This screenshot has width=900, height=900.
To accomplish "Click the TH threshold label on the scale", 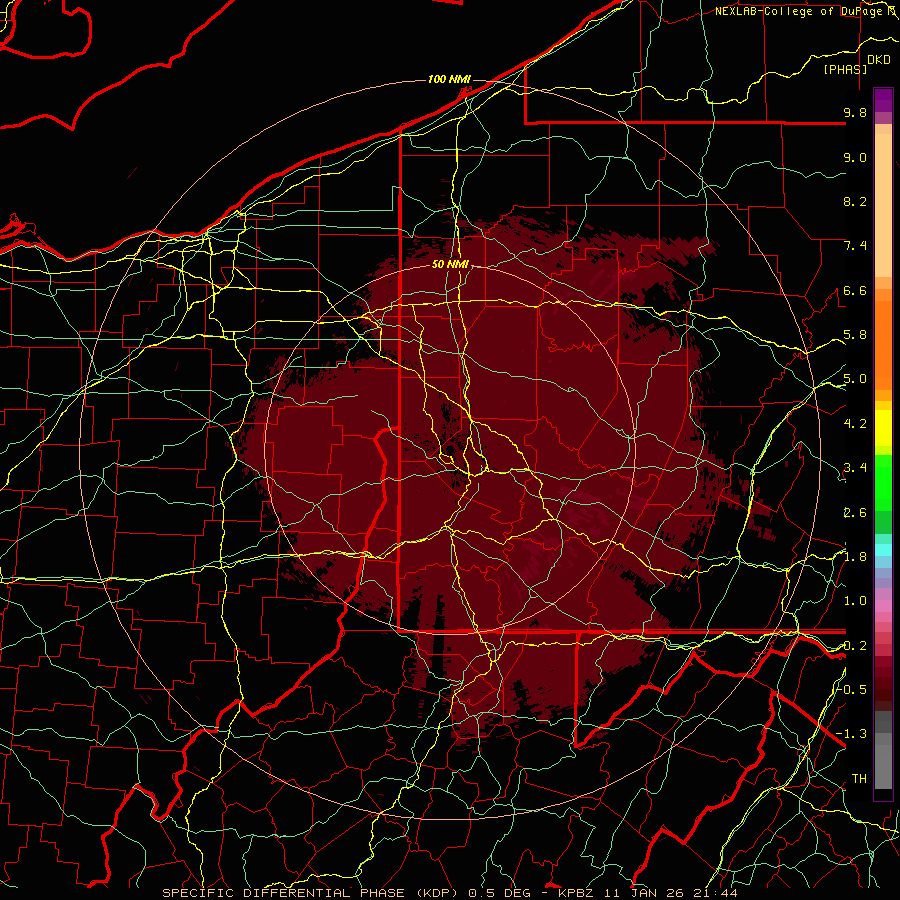I will pos(859,779).
